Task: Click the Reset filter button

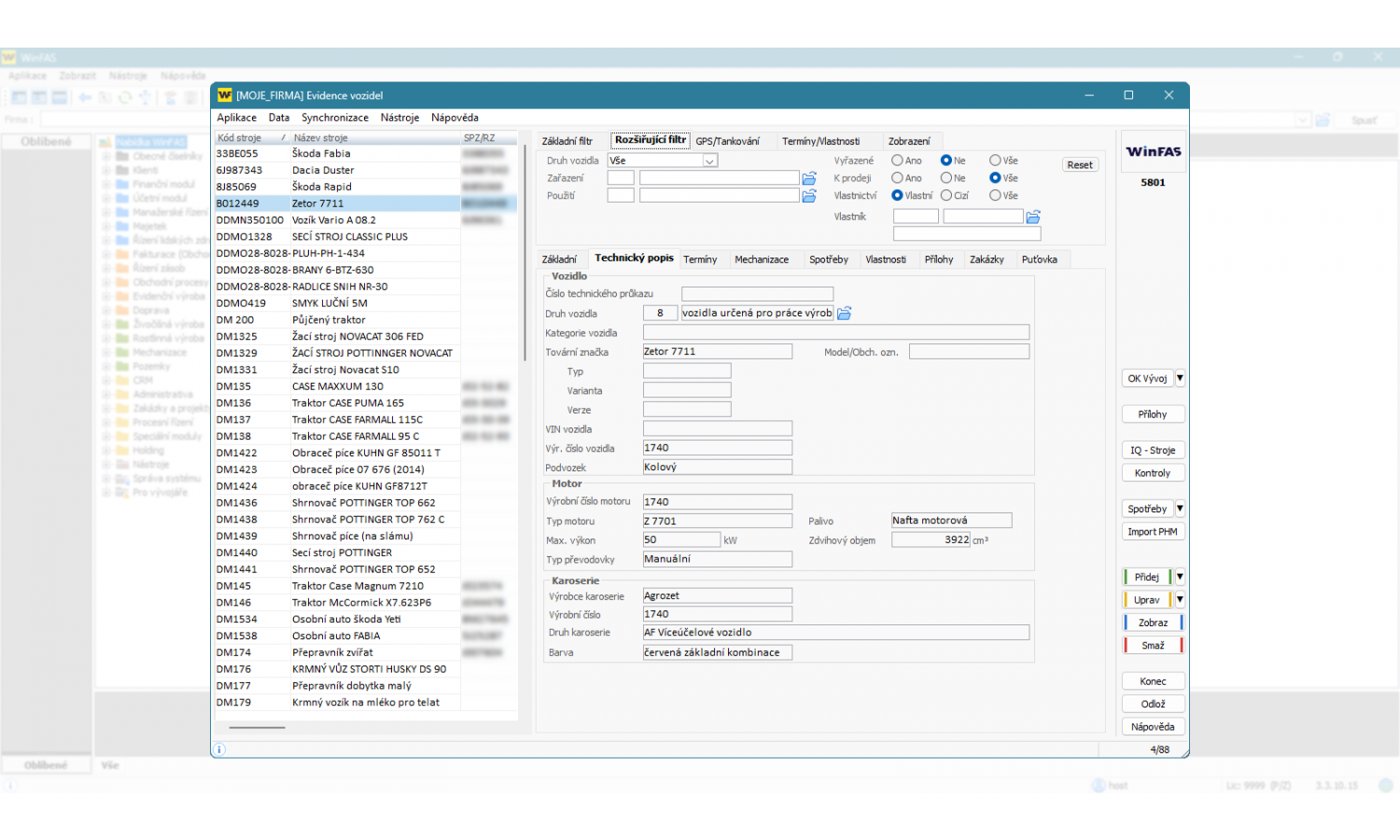Action: [1080, 165]
